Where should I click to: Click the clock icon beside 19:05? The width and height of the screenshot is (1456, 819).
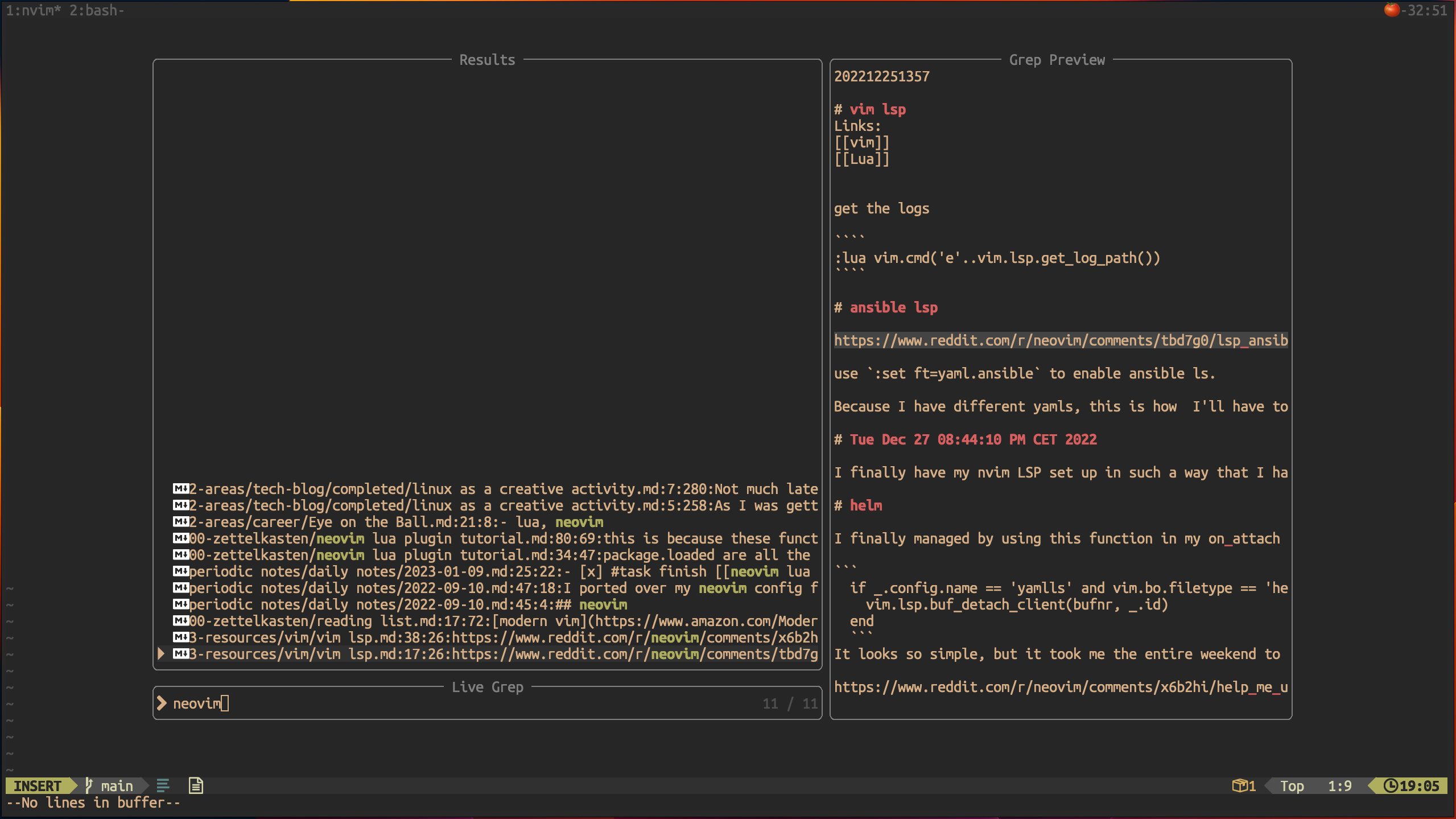click(1389, 786)
